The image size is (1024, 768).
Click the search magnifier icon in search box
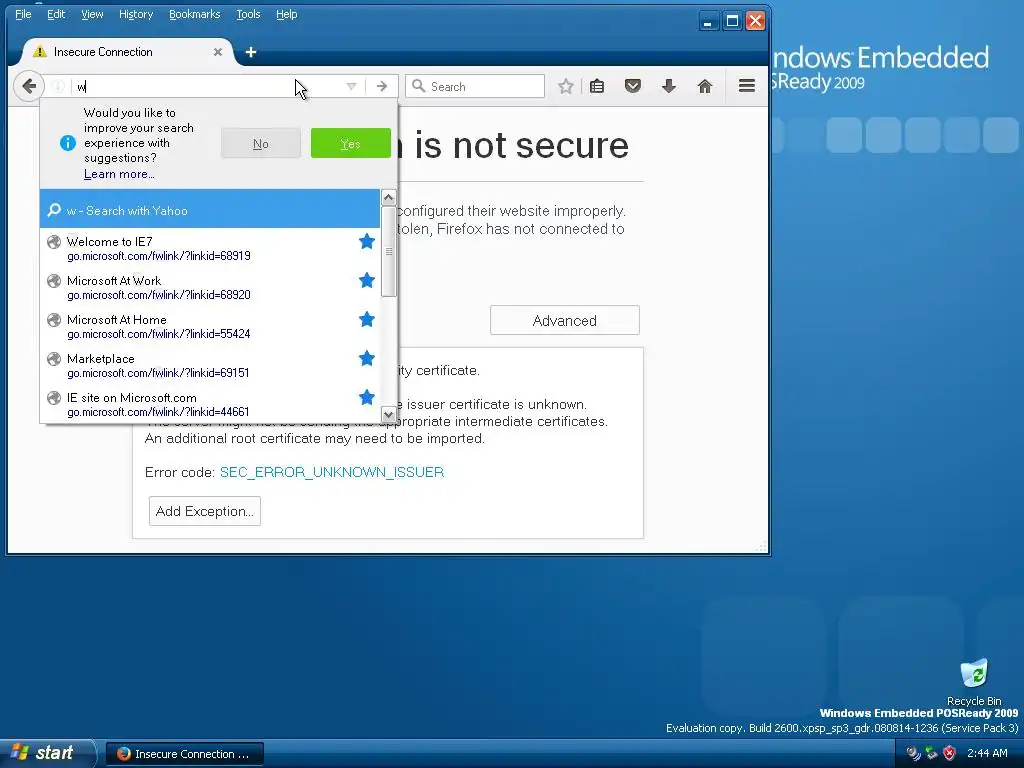coord(419,86)
